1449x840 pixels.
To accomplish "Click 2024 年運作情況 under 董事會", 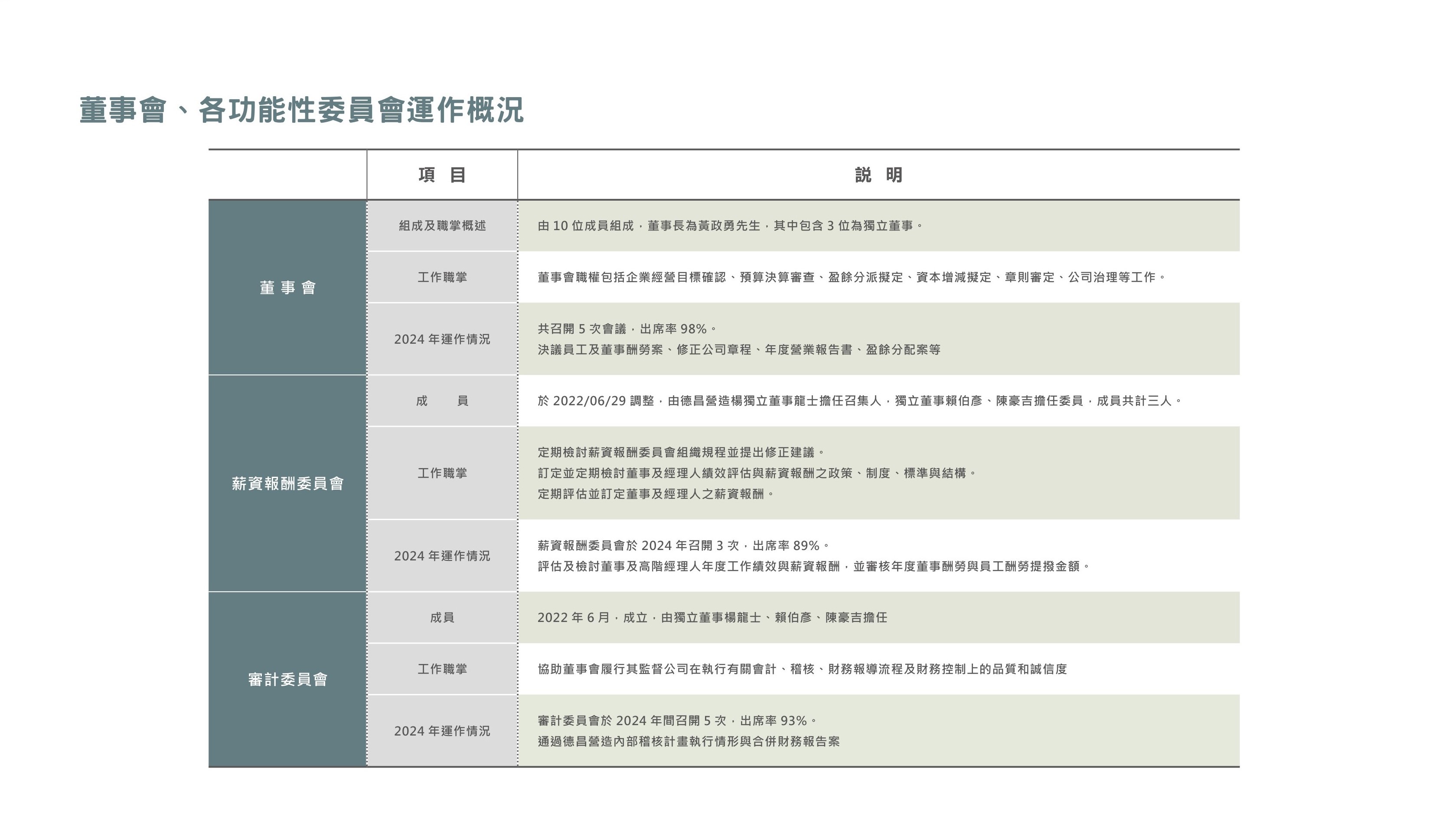I will tap(442, 339).
